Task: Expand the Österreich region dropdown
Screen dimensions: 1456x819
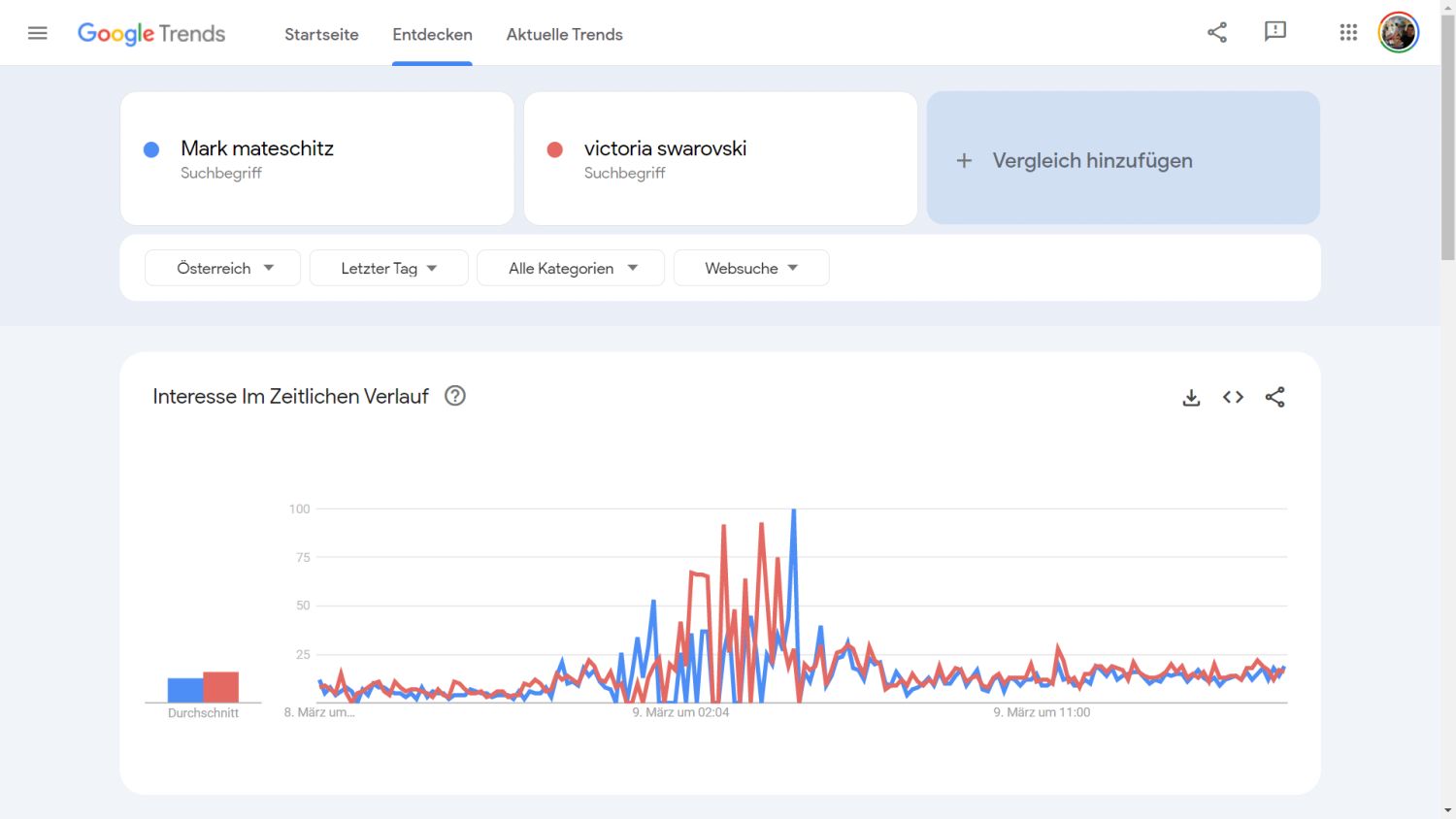Action: pyautogui.click(x=223, y=268)
